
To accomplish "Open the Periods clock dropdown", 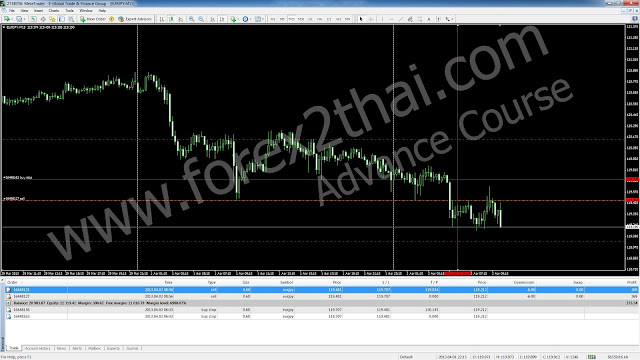I will [x=245, y=19].
